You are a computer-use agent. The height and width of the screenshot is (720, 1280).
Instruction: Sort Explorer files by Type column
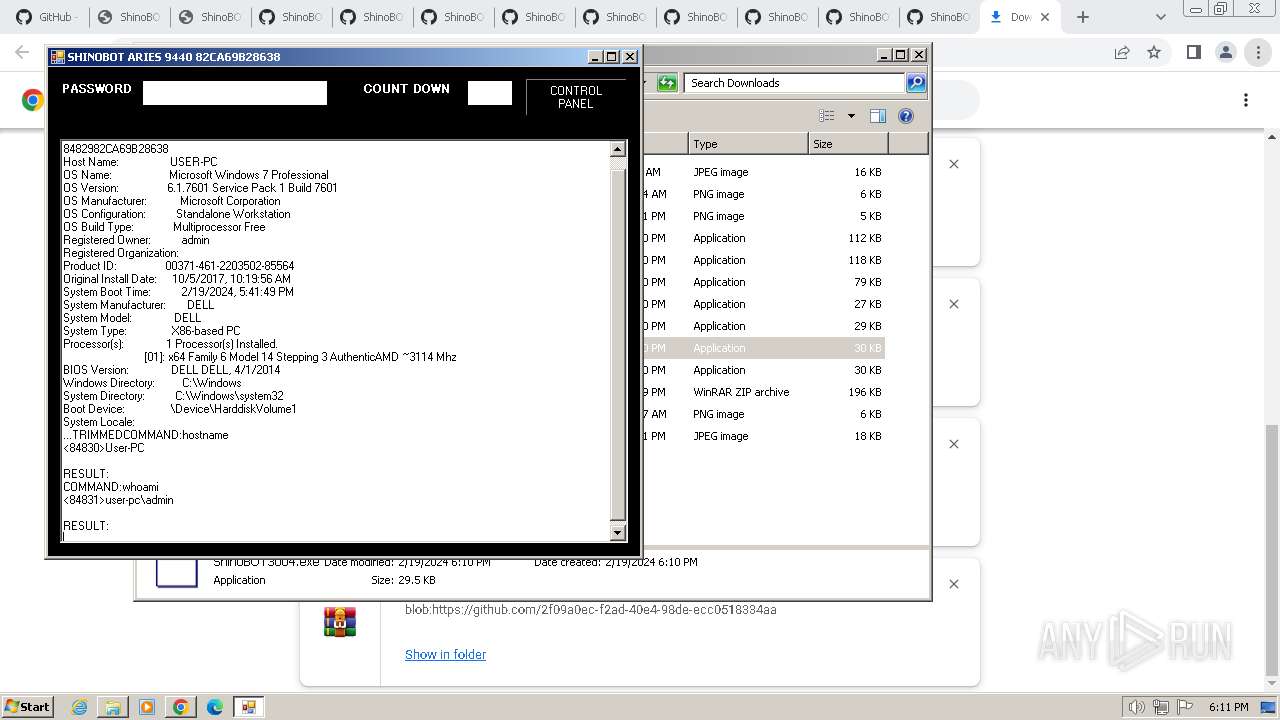pyautogui.click(x=748, y=144)
